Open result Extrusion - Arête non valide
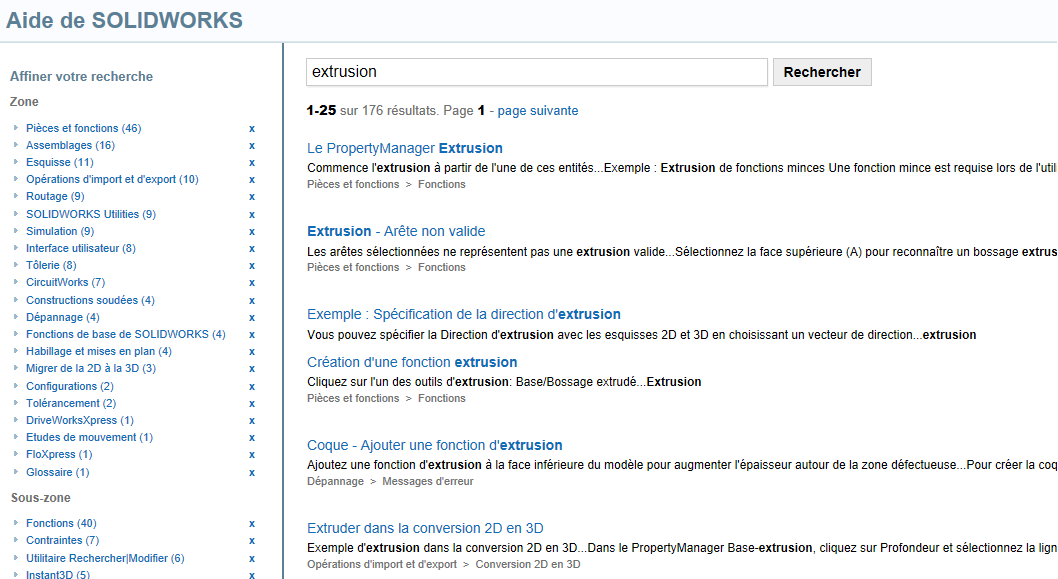Screen dimensions: 1058x579 [396, 231]
